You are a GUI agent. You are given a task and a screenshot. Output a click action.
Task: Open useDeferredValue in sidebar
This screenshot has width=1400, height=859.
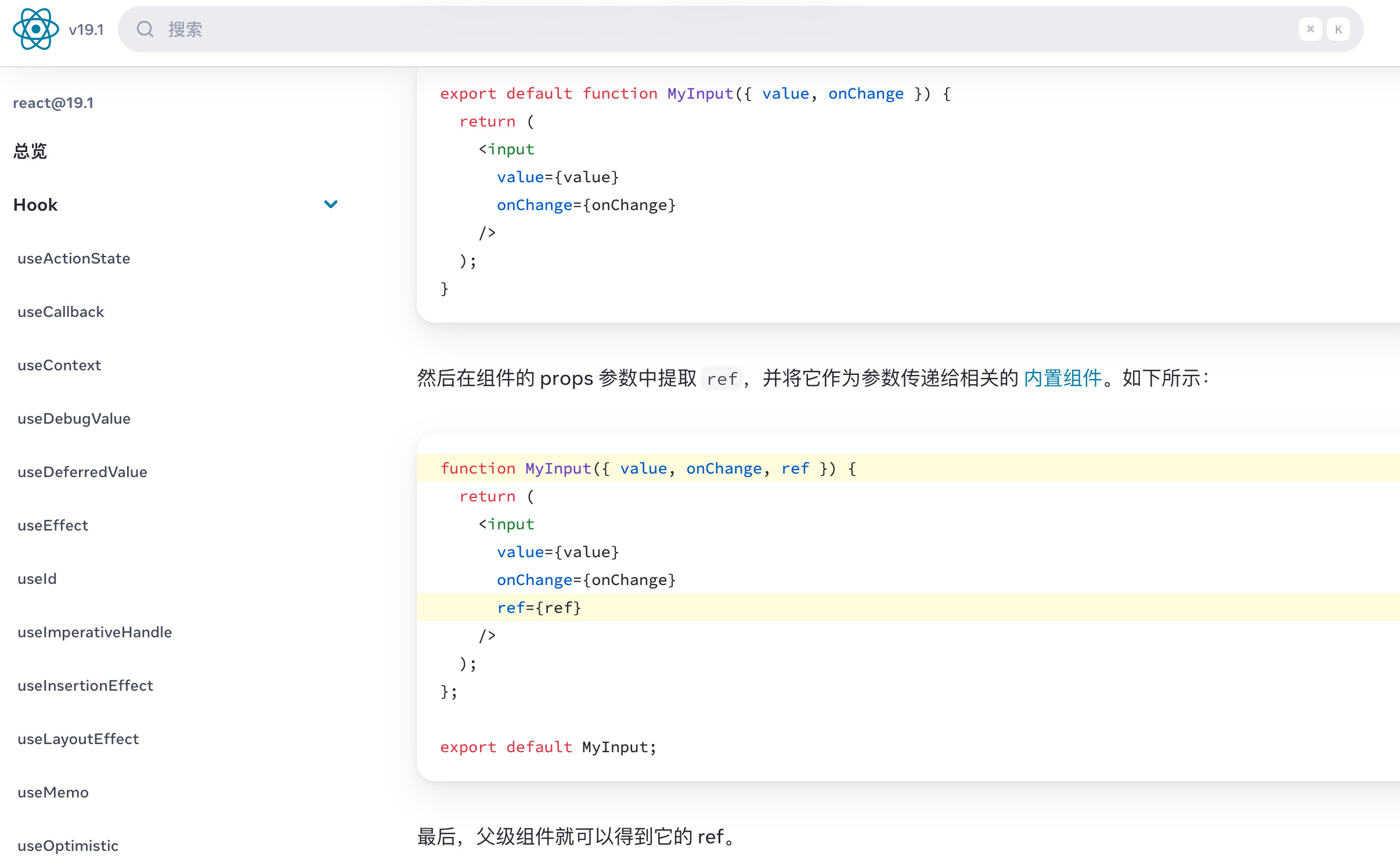tap(82, 472)
